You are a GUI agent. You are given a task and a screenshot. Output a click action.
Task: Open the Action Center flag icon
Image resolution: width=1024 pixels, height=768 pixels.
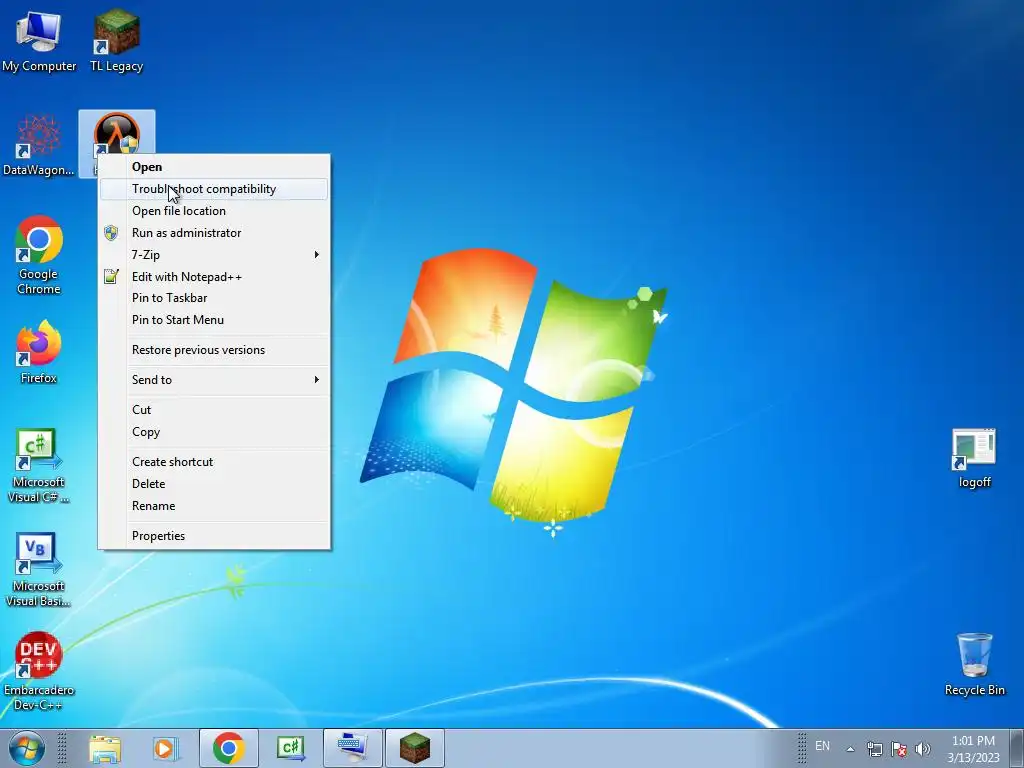(899, 748)
